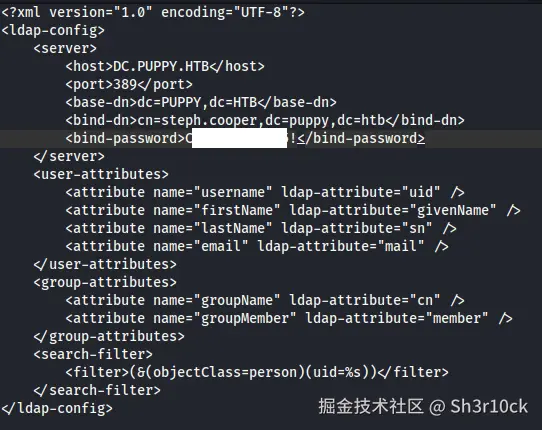
Task: Click the groupName cn attribute line
Action: click(x=265, y=300)
